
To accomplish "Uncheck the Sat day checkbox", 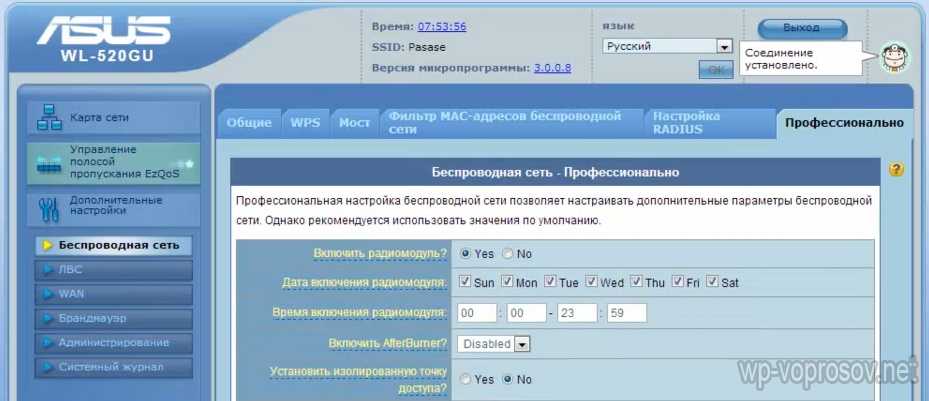I will coord(712,282).
